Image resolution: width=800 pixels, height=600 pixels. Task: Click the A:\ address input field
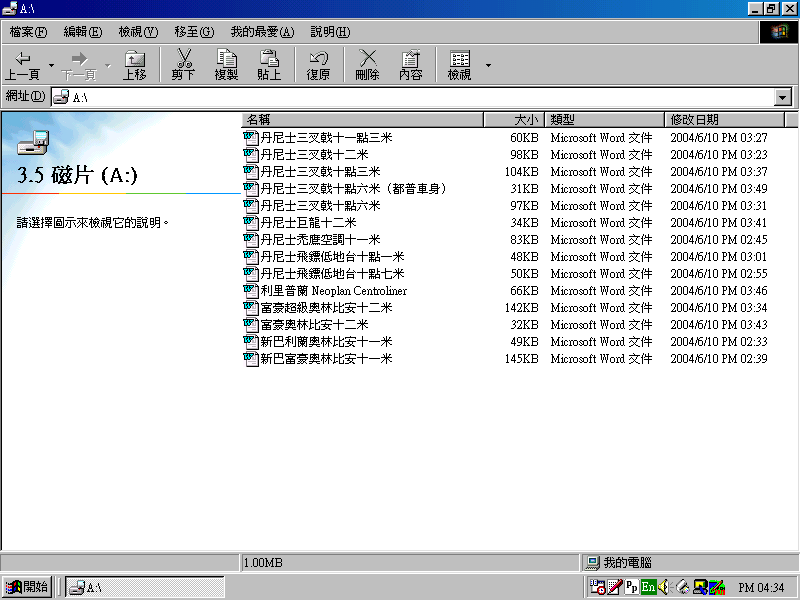pyautogui.click(x=412, y=97)
